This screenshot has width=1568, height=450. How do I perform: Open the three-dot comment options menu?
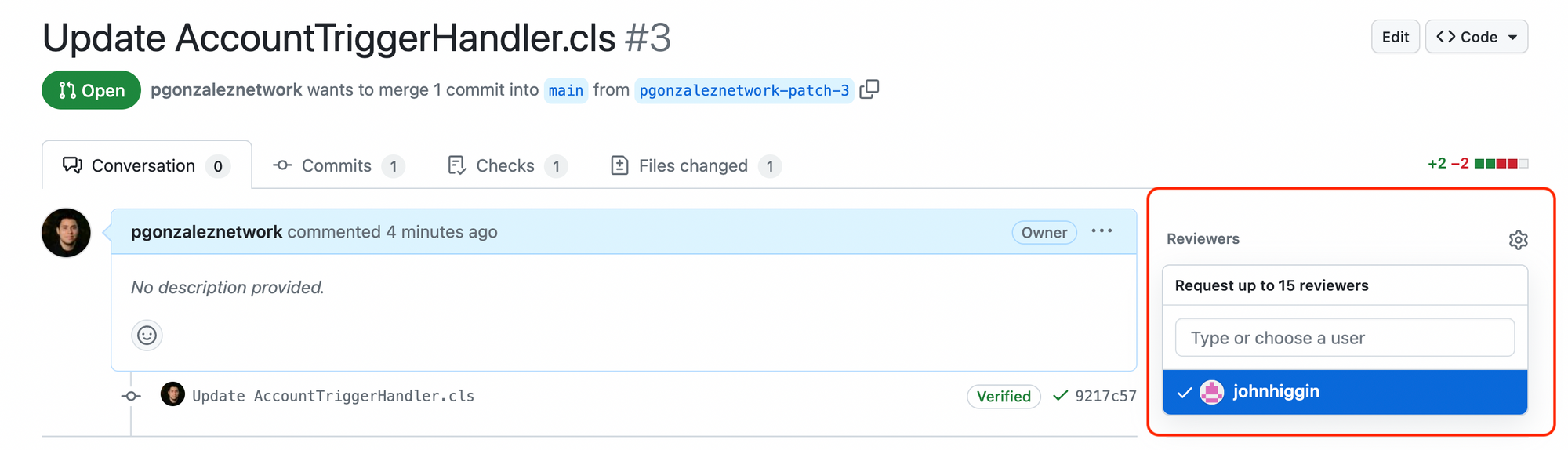[1102, 231]
